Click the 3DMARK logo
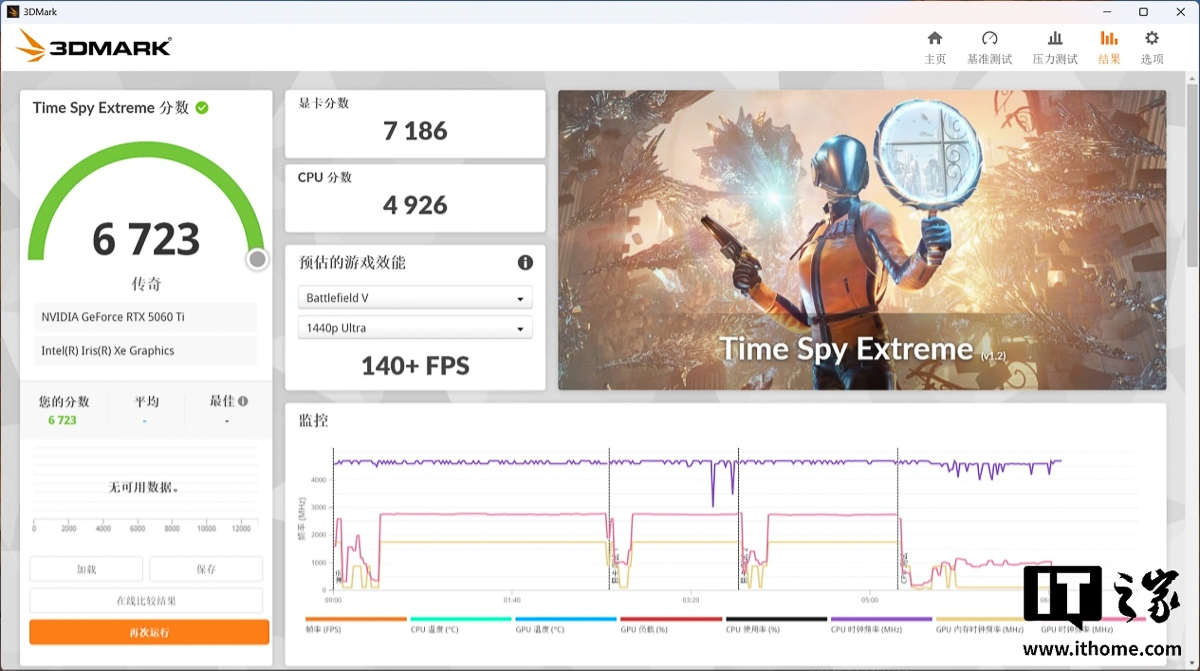 point(93,46)
